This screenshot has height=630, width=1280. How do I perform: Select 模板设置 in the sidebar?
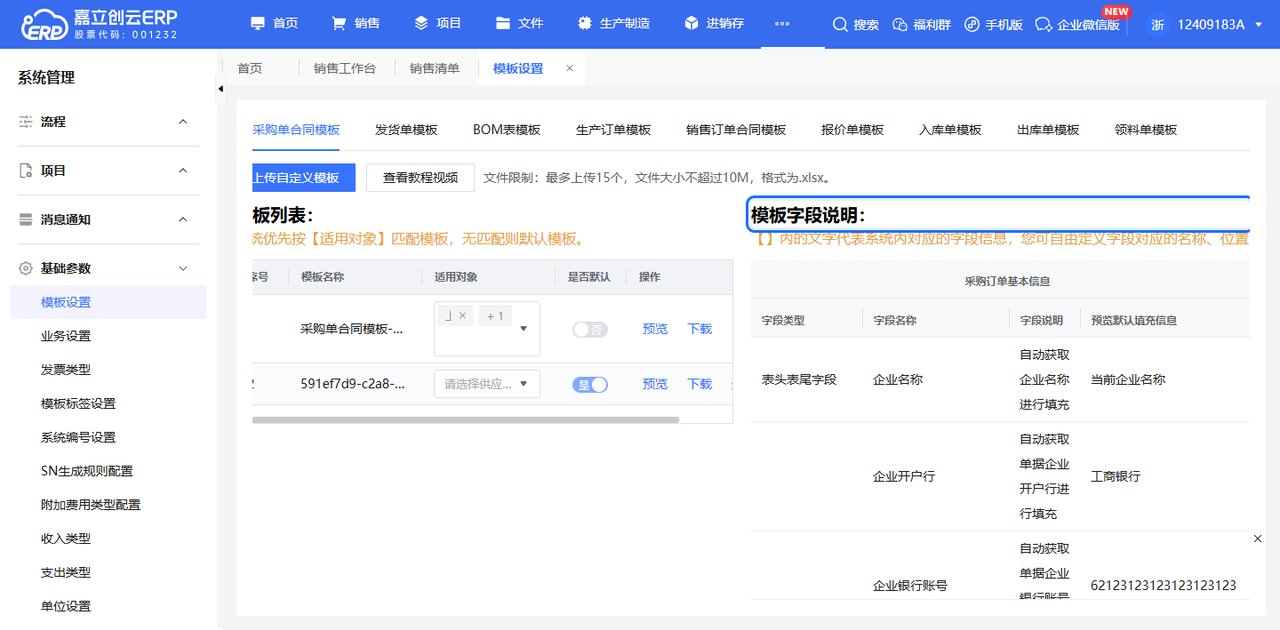click(108, 302)
